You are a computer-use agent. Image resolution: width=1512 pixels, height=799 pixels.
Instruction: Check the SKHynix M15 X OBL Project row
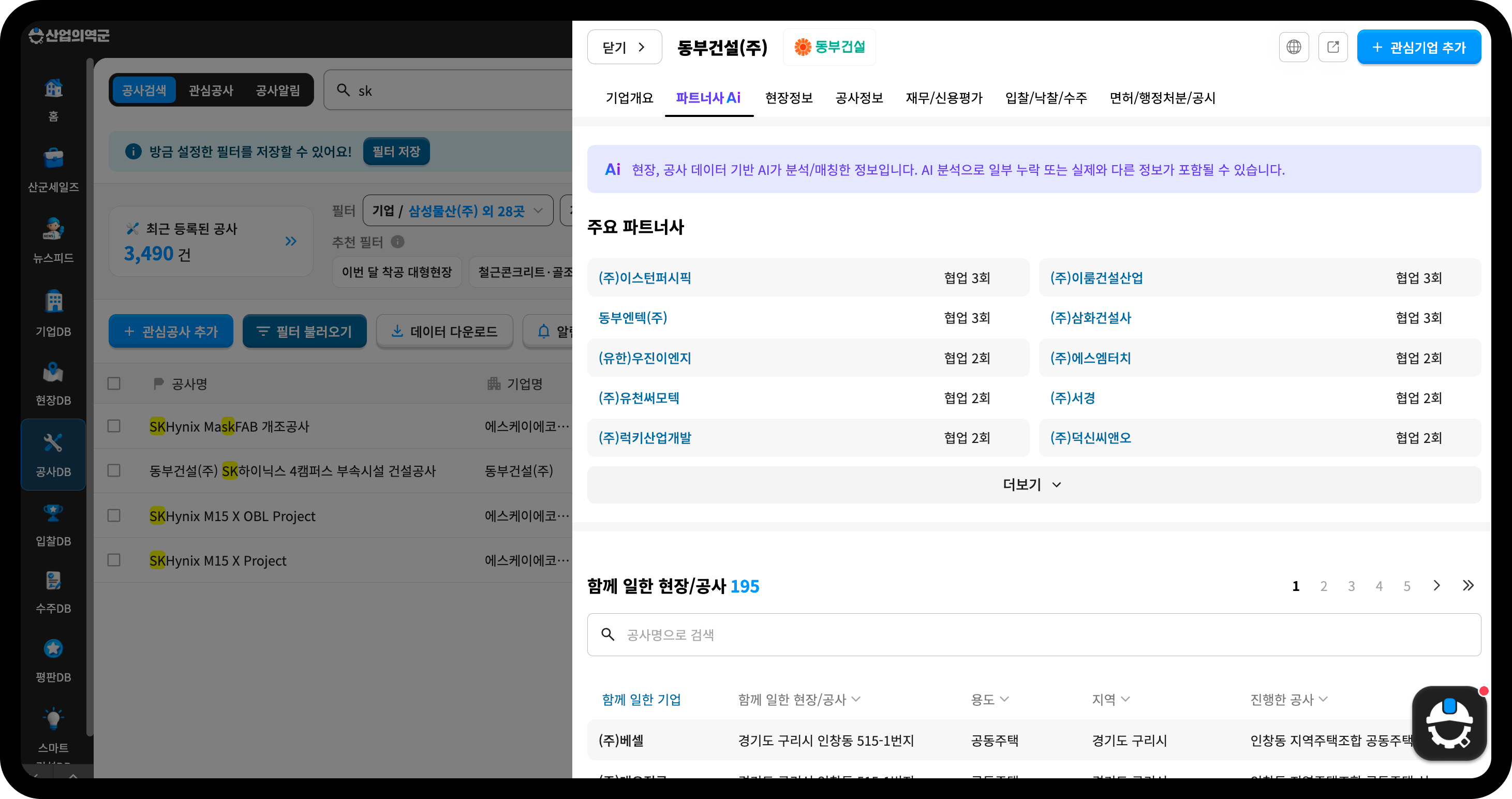(114, 515)
